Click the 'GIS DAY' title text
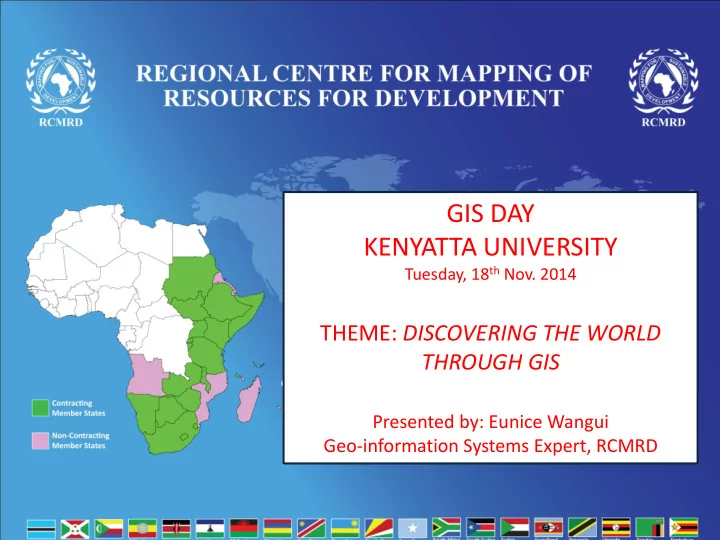Image resolution: width=720 pixels, height=540 pixels. pyautogui.click(x=490, y=214)
